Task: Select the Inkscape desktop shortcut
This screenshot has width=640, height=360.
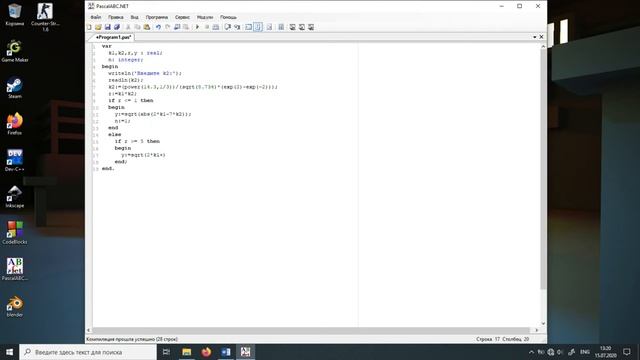Action: [15, 196]
